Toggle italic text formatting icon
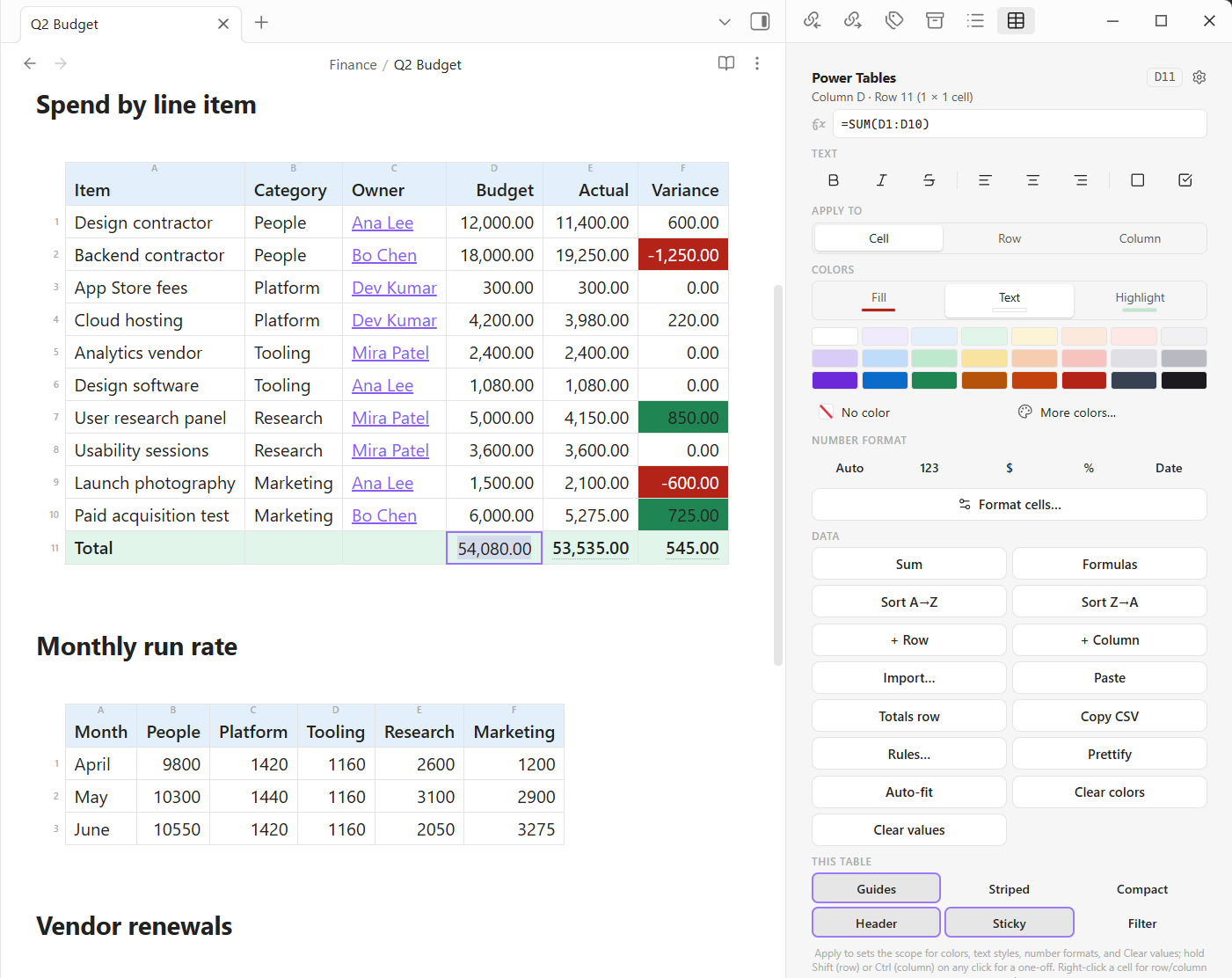The width and height of the screenshot is (1232, 978). [x=881, y=180]
